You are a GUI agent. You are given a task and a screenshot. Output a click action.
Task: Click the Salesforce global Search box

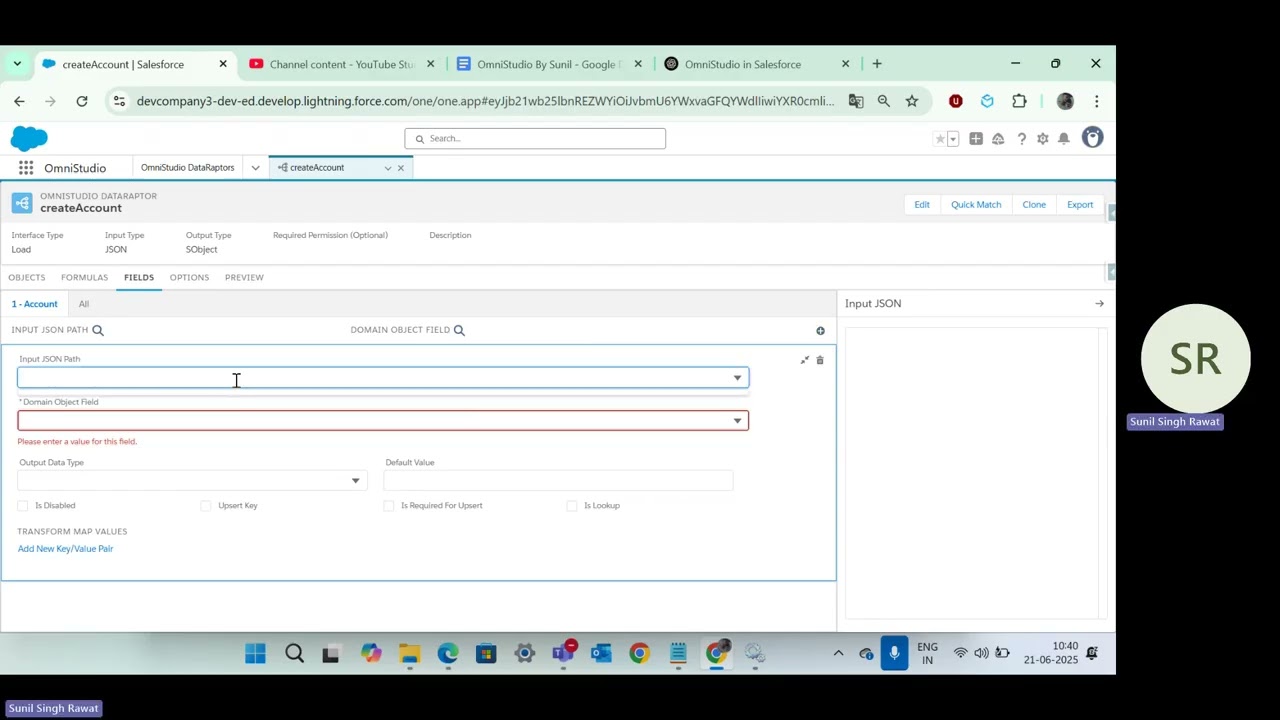pos(535,139)
